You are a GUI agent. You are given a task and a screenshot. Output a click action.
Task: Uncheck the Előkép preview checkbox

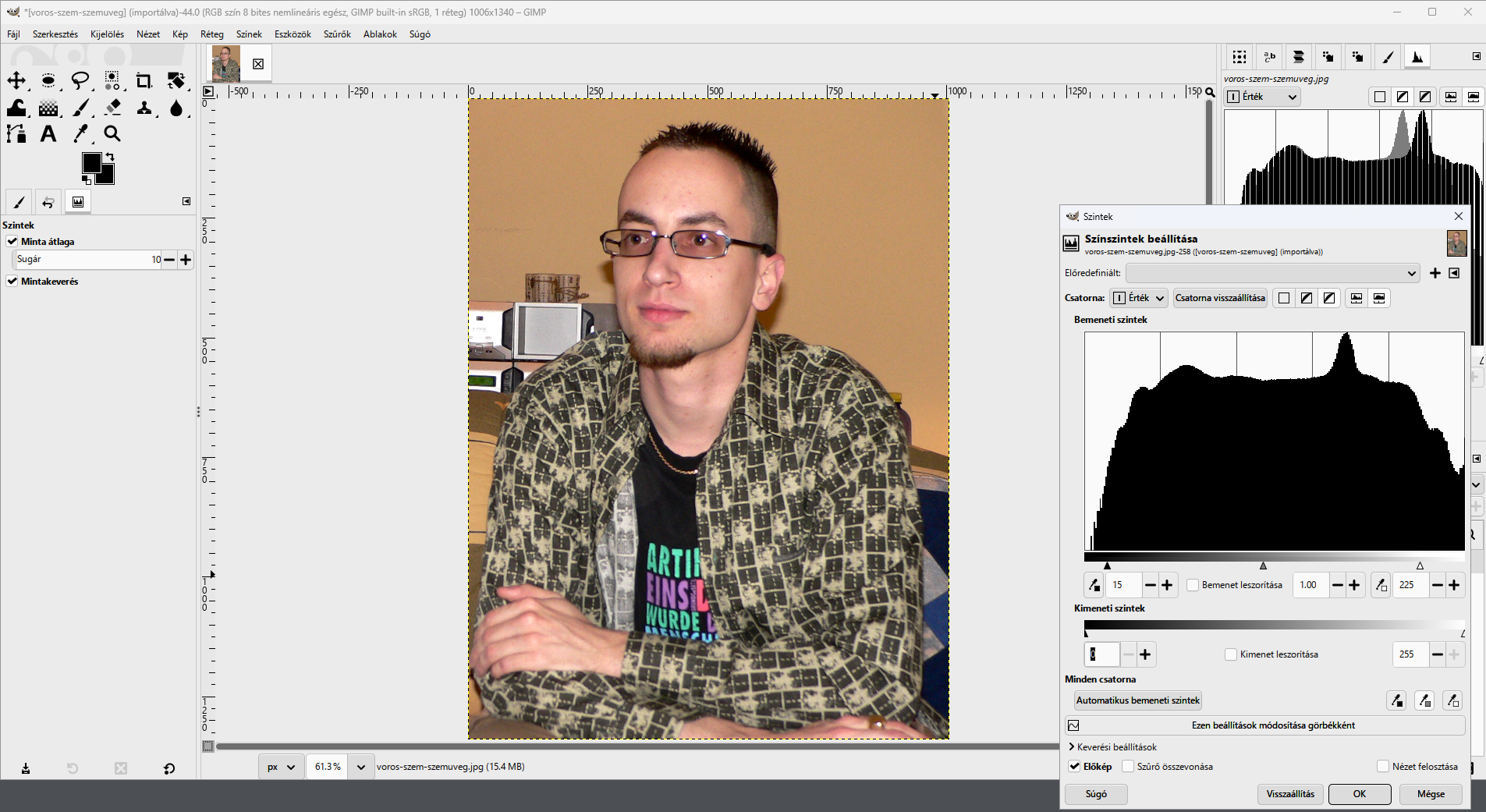(x=1074, y=767)
